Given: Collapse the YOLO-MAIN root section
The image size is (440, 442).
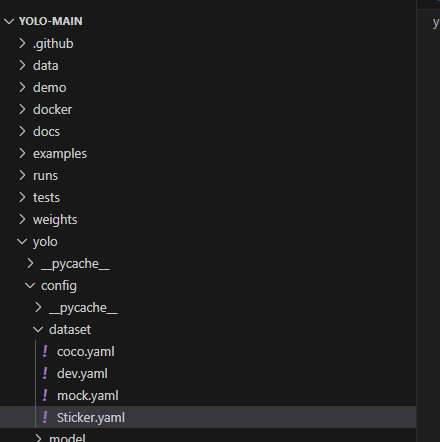Looking at the screenshot, I should (x=9, y=22).
